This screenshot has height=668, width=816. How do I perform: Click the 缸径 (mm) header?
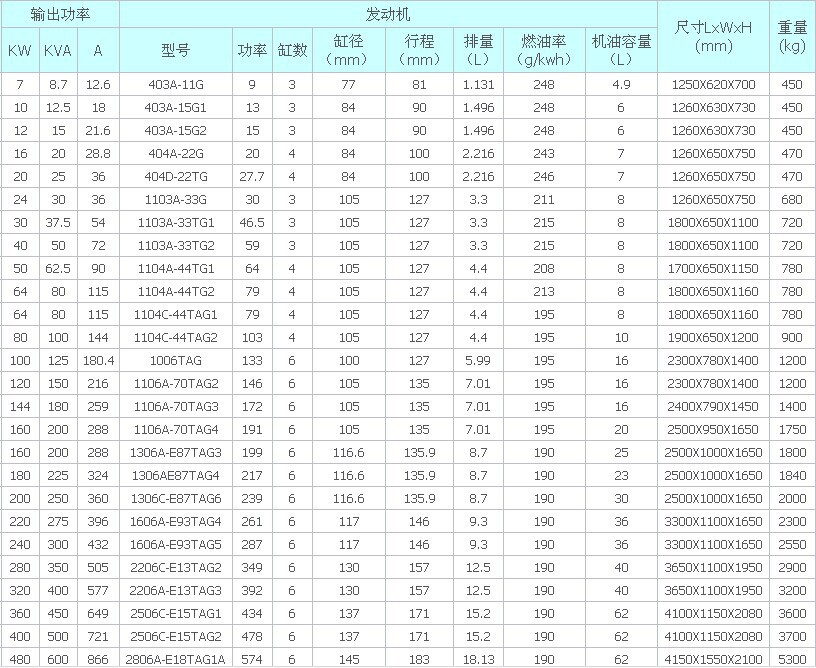tap(349, 50)
